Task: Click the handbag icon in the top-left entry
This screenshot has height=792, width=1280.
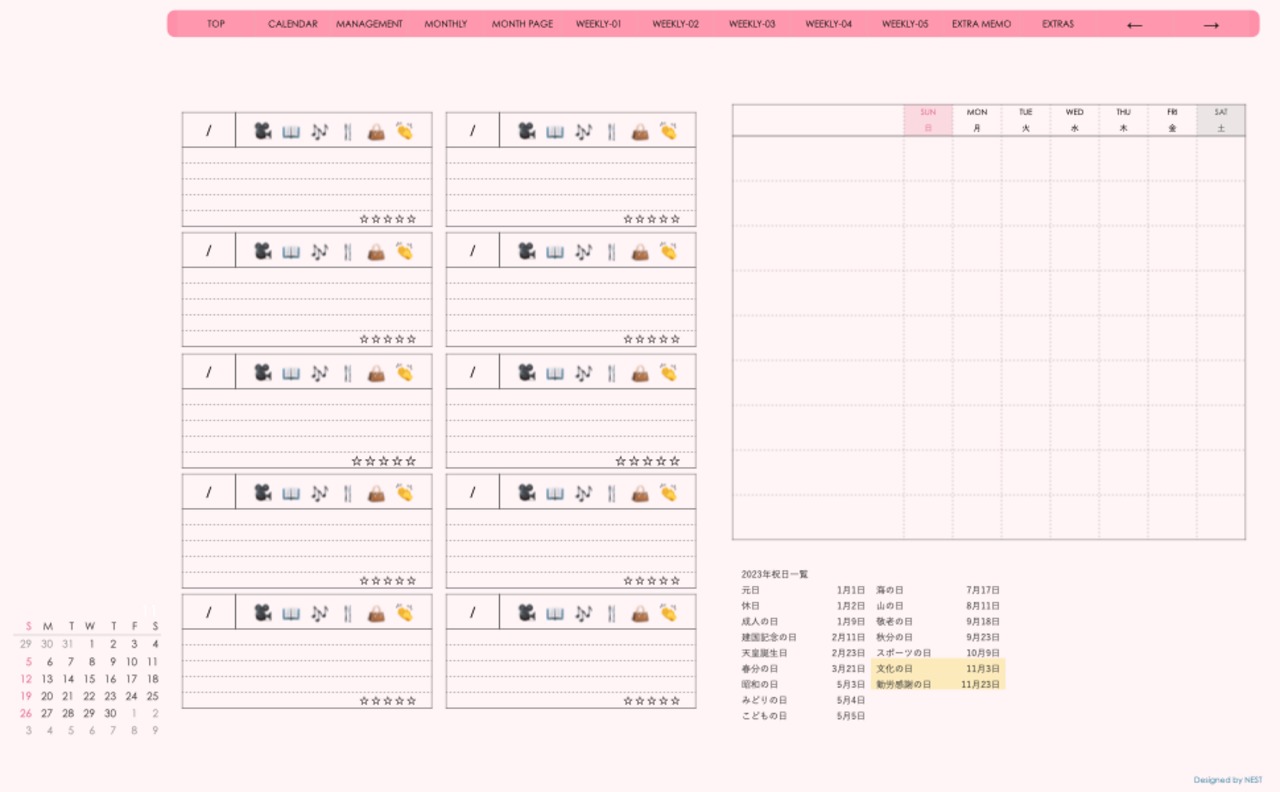Action: pos(376,131)
